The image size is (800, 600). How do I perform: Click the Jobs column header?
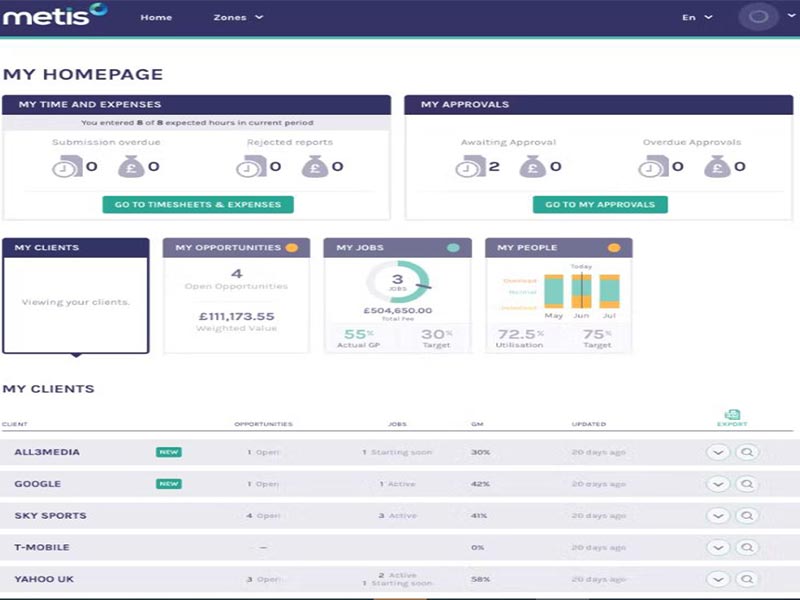pos(397,424)
